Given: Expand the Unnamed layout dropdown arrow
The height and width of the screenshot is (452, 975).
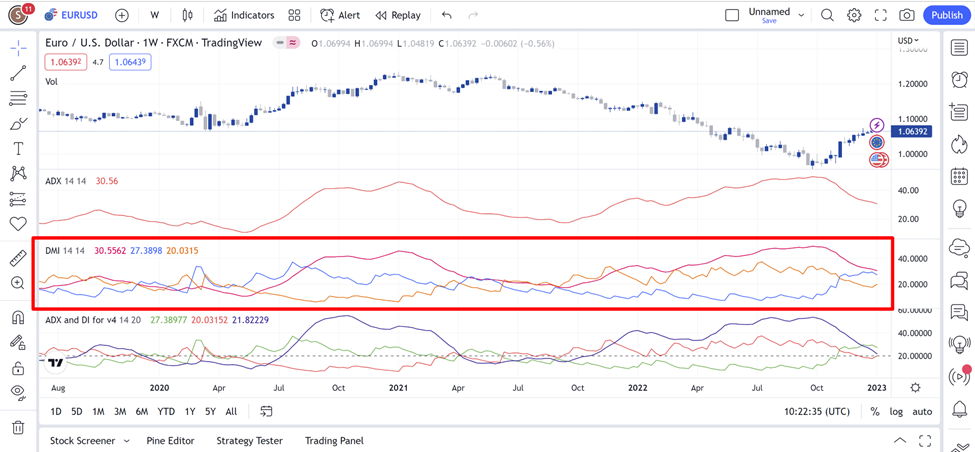Looking at the screenshot, I should point(801,14).
